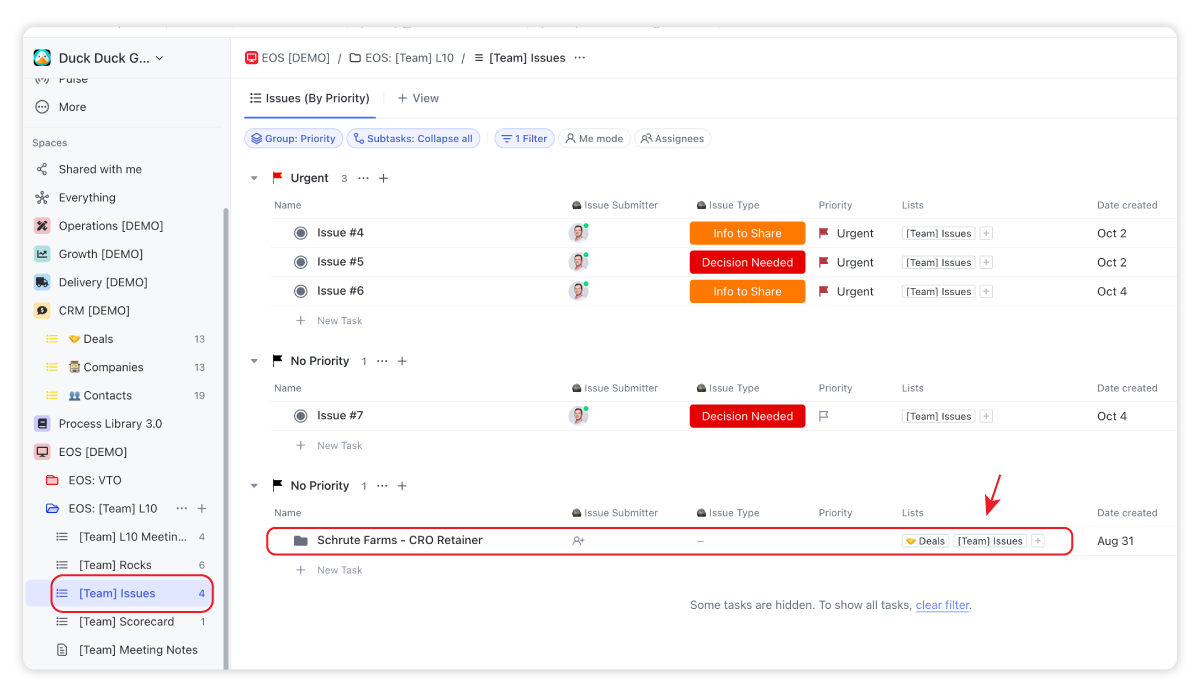
Task: Add list to Issue #4 with plus
Action: click(x=986, y=233)
